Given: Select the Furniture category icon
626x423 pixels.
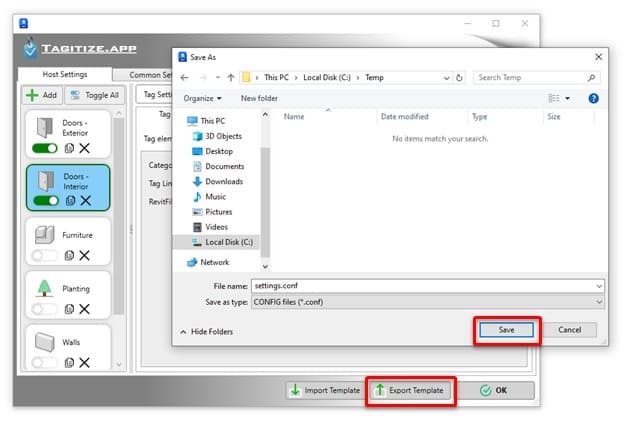Looking at the screenshot, I should 44,235.
